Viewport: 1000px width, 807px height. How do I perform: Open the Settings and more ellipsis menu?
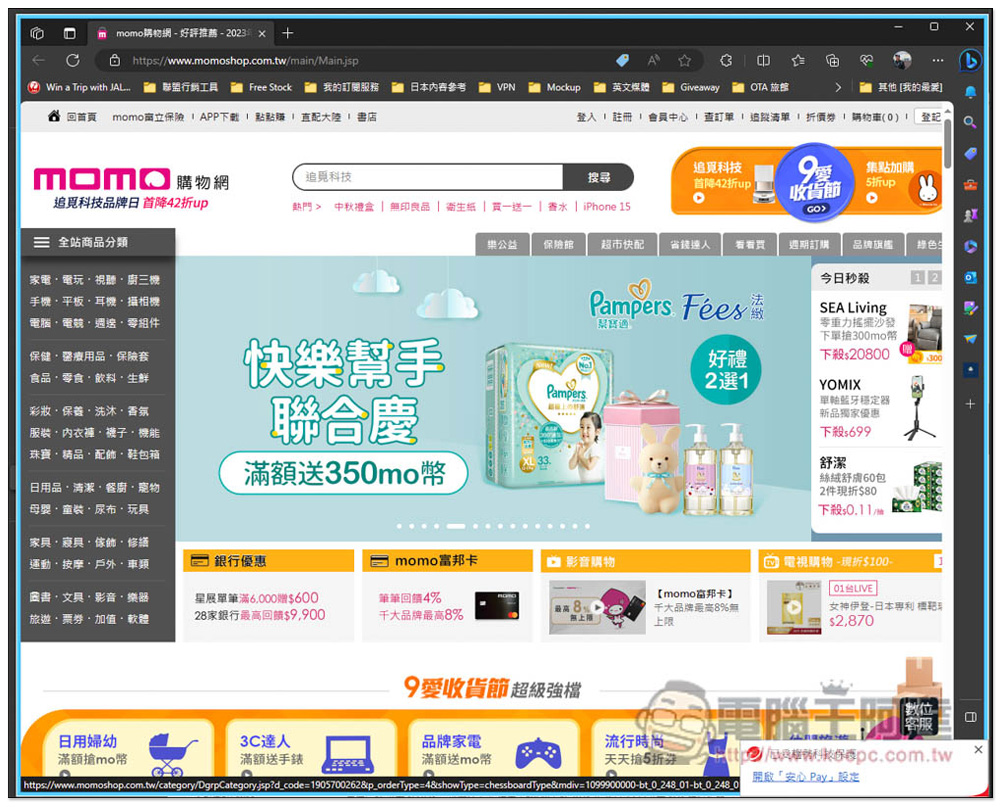938,60
